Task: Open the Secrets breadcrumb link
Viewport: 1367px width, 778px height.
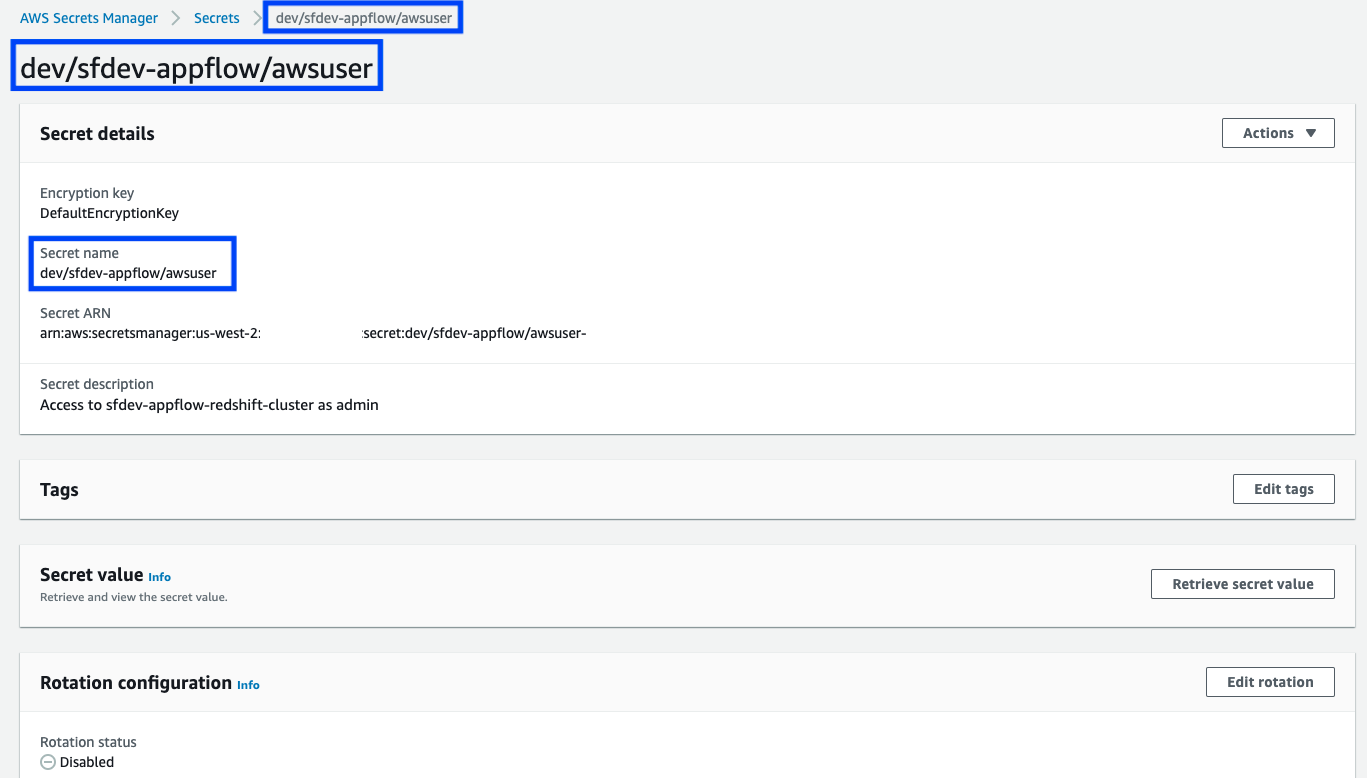Action: [217, 18]
